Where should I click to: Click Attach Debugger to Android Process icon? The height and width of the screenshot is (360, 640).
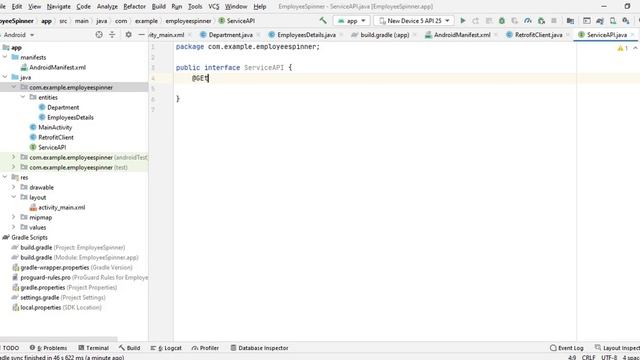tap(541, 20)
